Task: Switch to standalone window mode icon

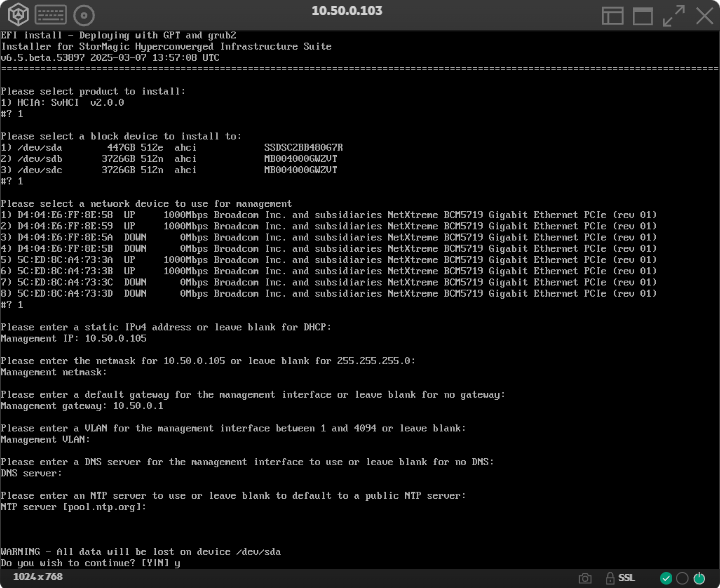Action: click(643, 16)
